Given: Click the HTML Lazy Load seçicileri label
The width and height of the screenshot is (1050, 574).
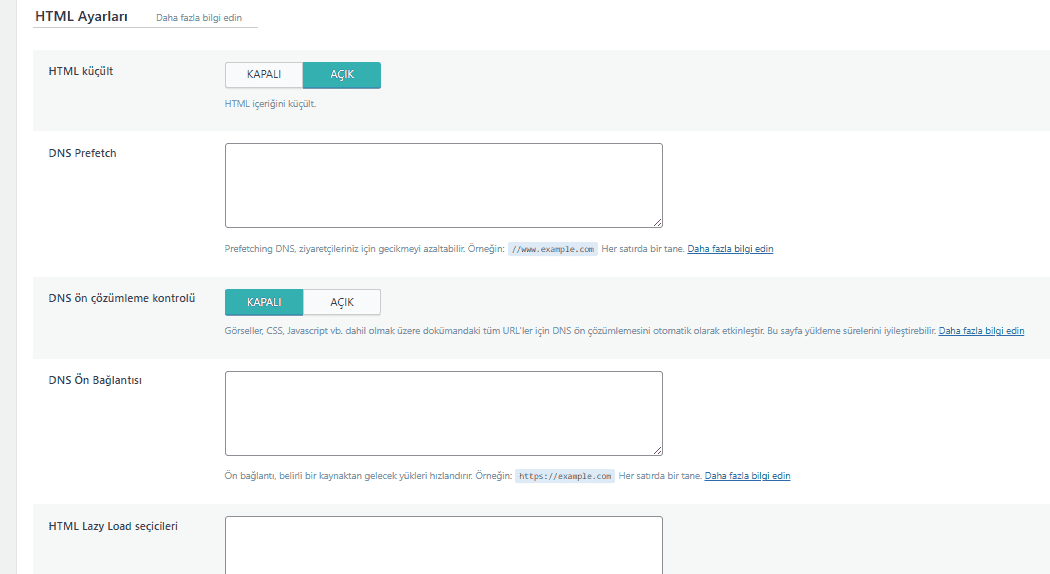Looking at the screenshot, I should pos(113,526).
